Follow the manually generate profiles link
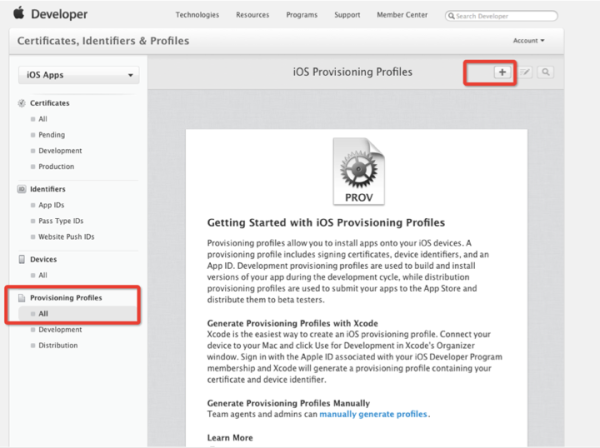600x448 pixels. tap(373, 414)
